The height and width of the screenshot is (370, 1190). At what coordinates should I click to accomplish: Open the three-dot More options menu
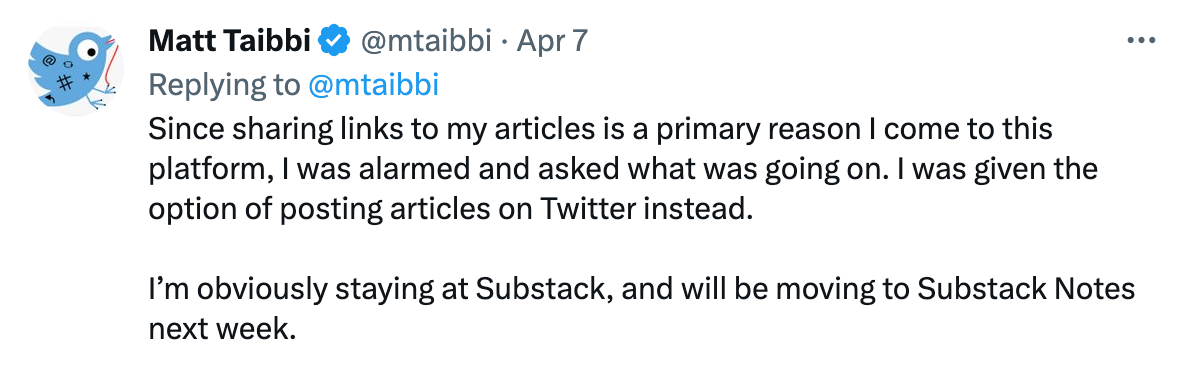(x=1141, y=41)
